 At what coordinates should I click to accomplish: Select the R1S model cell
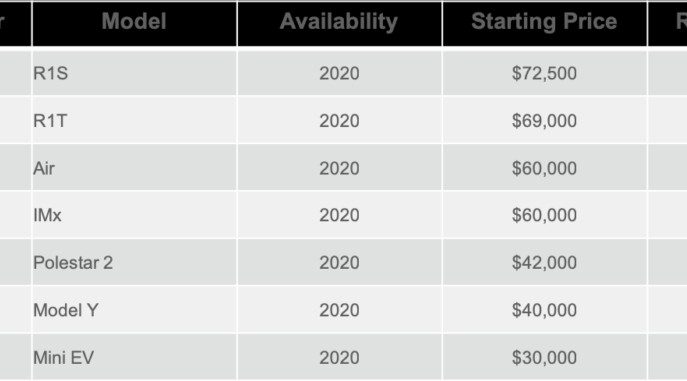135,73
